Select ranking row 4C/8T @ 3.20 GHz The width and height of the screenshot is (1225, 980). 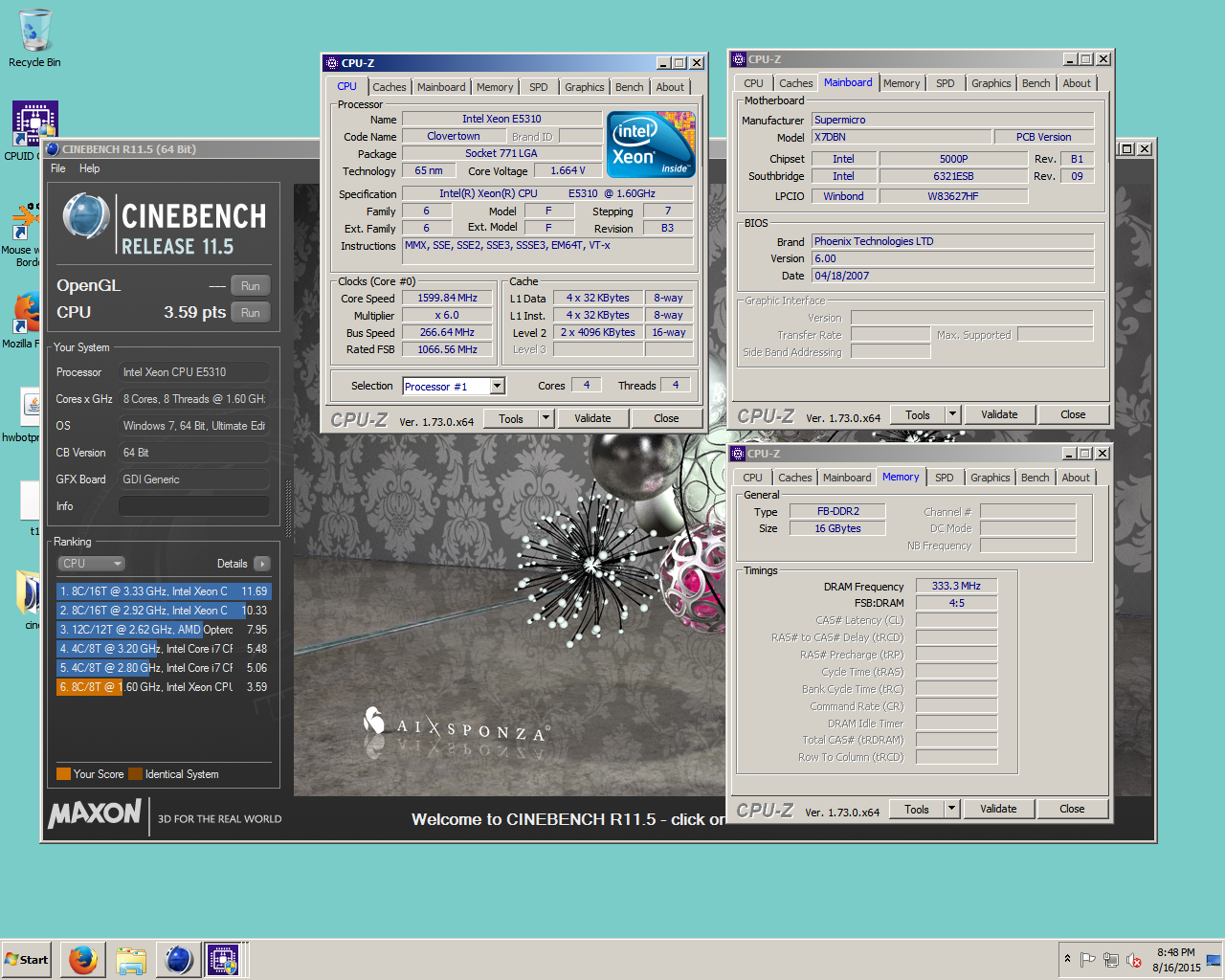(x=164, y=649)
